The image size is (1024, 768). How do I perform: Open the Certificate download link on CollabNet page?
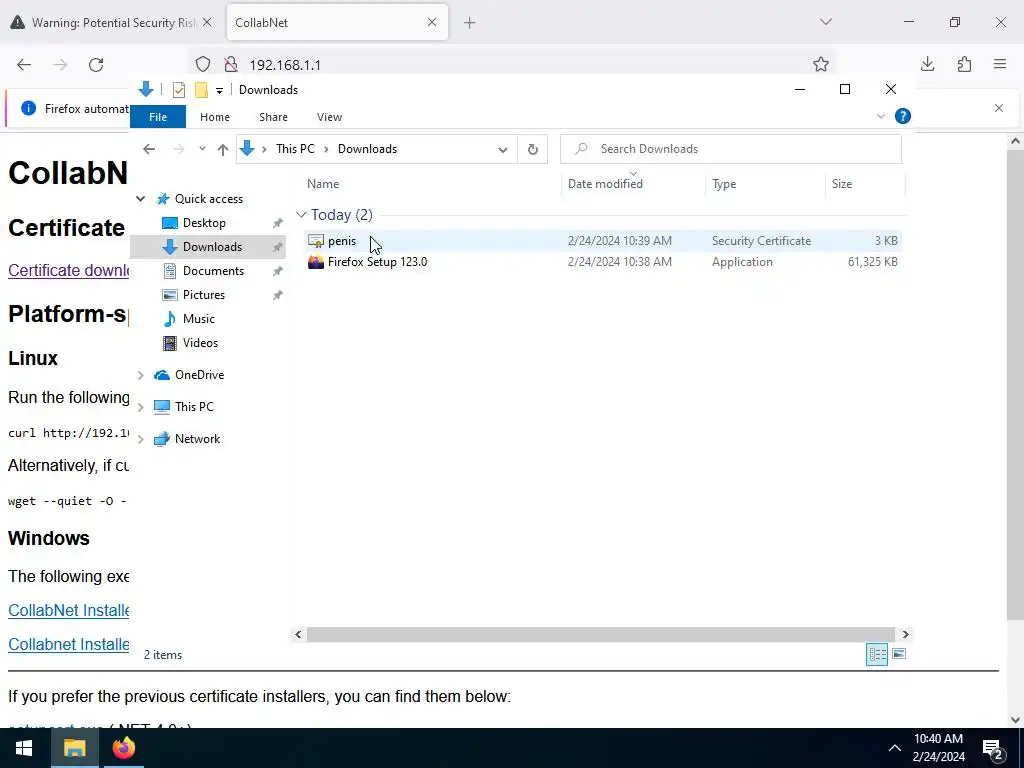pyautogui.click(x=69, y=270)
